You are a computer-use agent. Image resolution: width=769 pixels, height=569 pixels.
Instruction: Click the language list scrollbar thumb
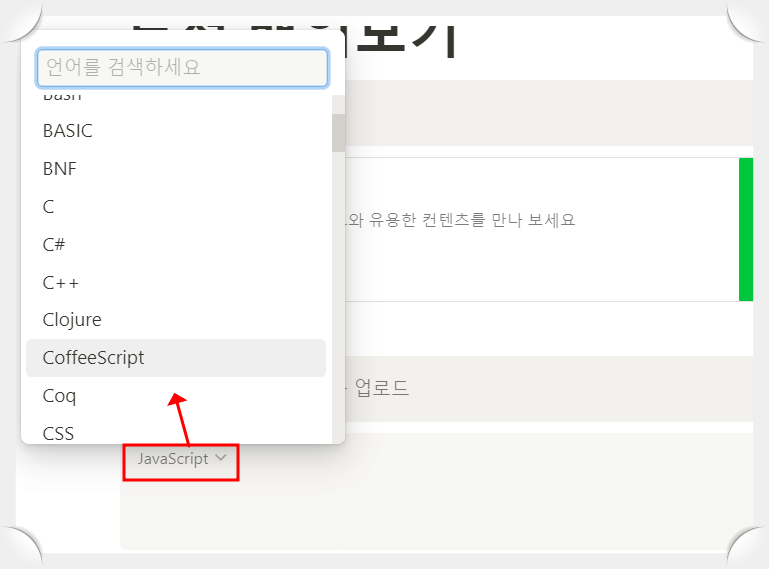338,133
